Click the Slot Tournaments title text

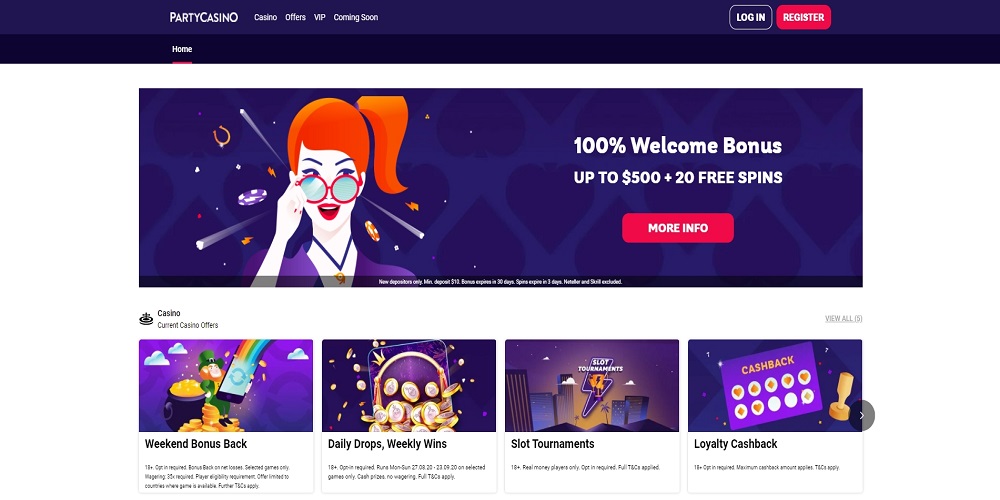(x=552, y=444)
